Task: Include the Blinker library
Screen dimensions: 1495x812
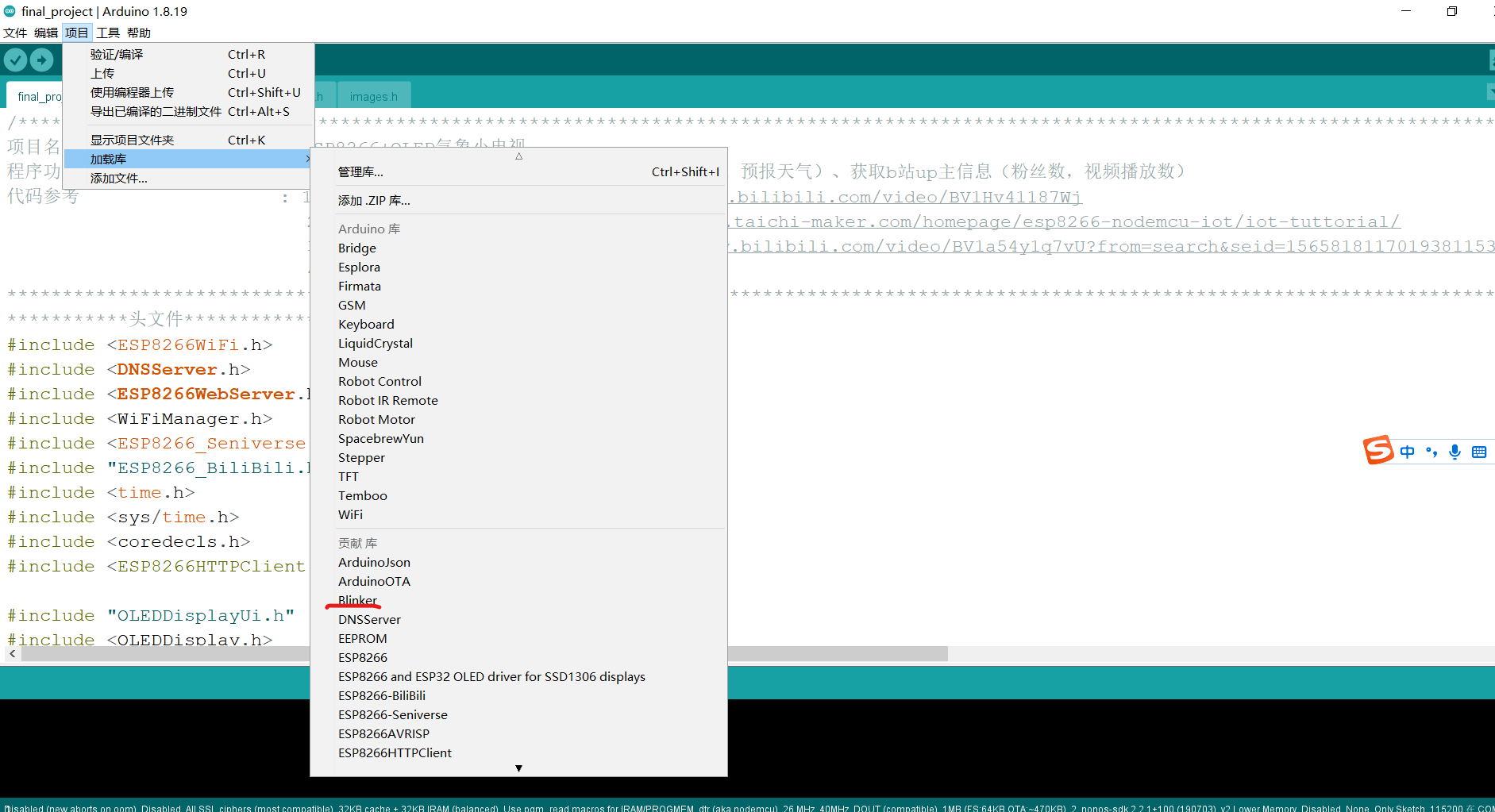Action: [518, 600]
